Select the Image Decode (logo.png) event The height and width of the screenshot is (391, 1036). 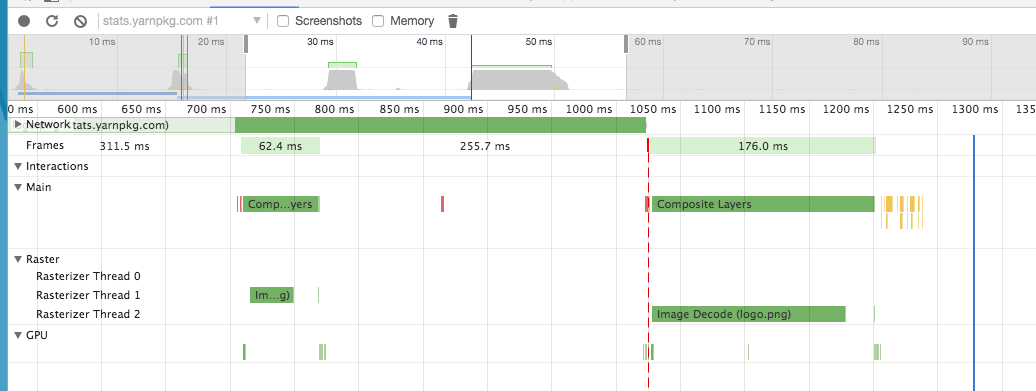click(749, 314)
